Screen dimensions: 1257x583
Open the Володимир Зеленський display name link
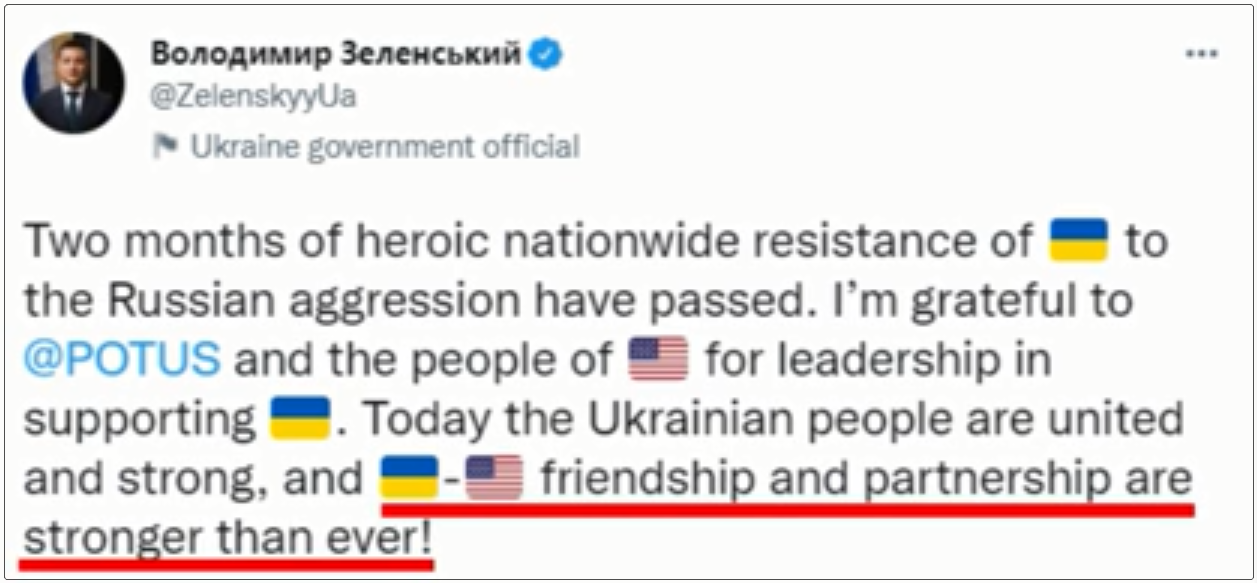[x=336, y=55]
